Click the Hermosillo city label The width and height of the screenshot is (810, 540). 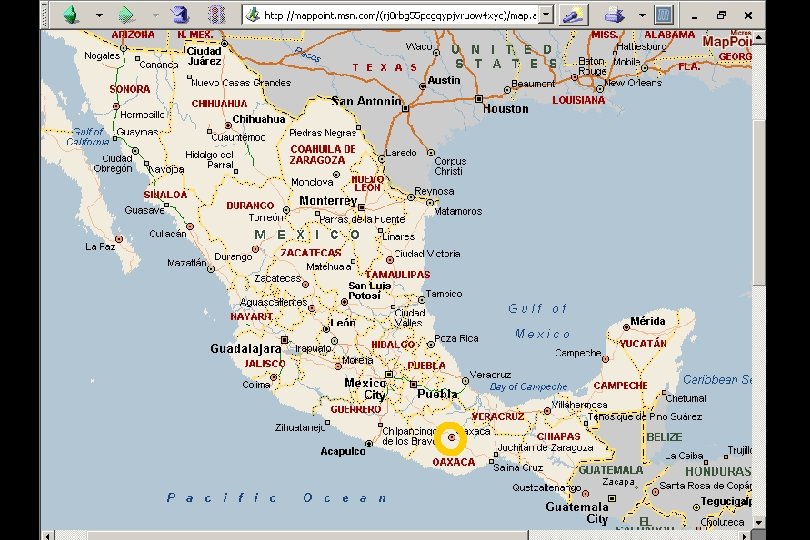coord(142,114)
